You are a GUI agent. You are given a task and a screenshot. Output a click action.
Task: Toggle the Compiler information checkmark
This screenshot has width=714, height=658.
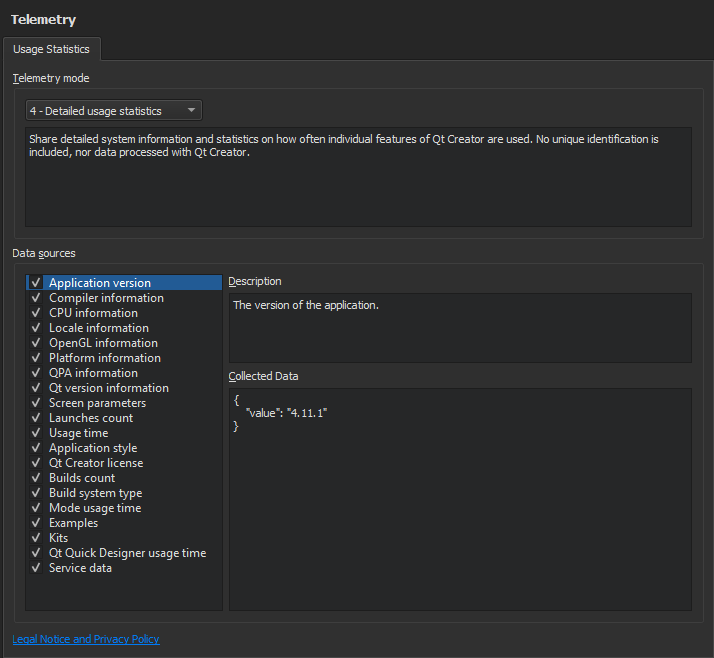[35, 298]
